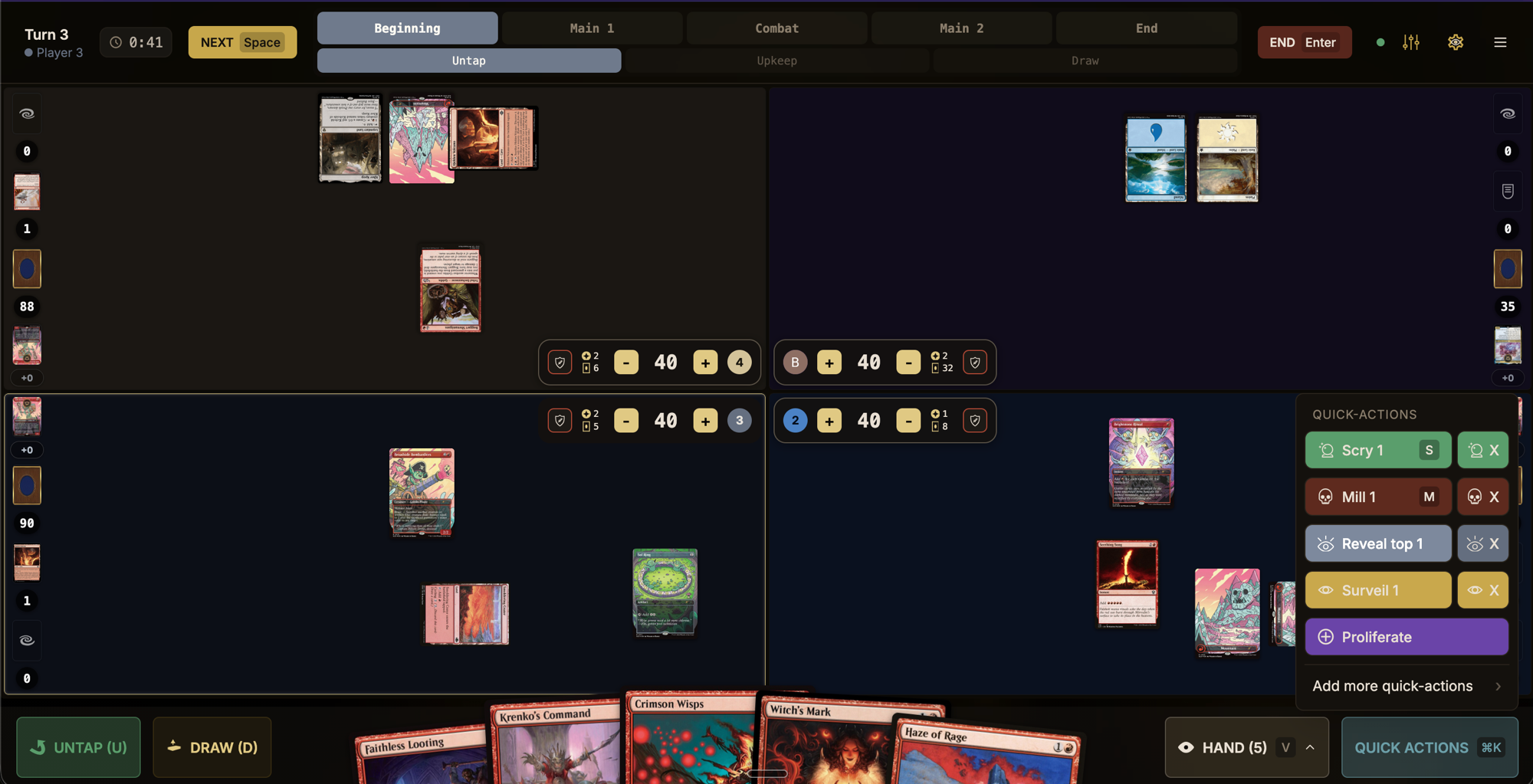Click the Surveil X button
Viewport: 1533px width, 784px height.
1483,590
